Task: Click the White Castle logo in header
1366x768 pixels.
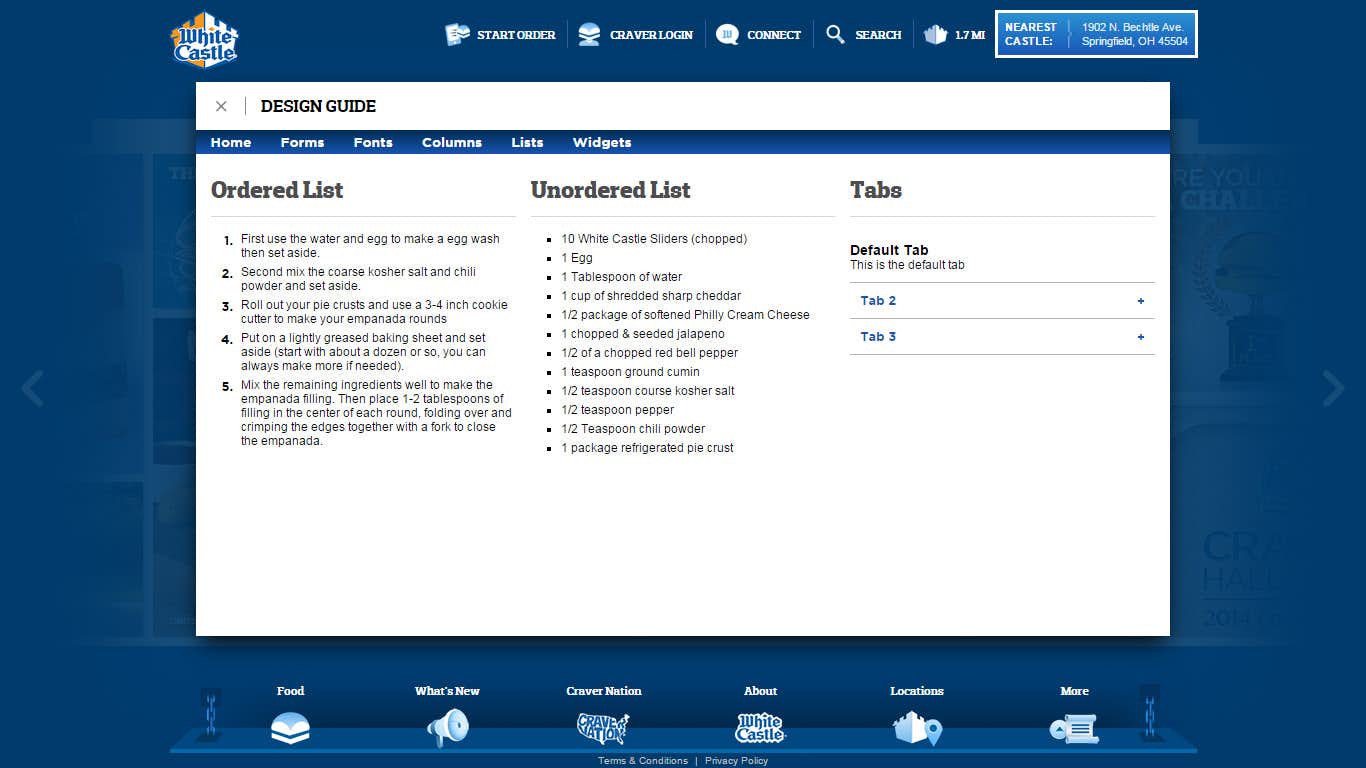Action: 205,39
